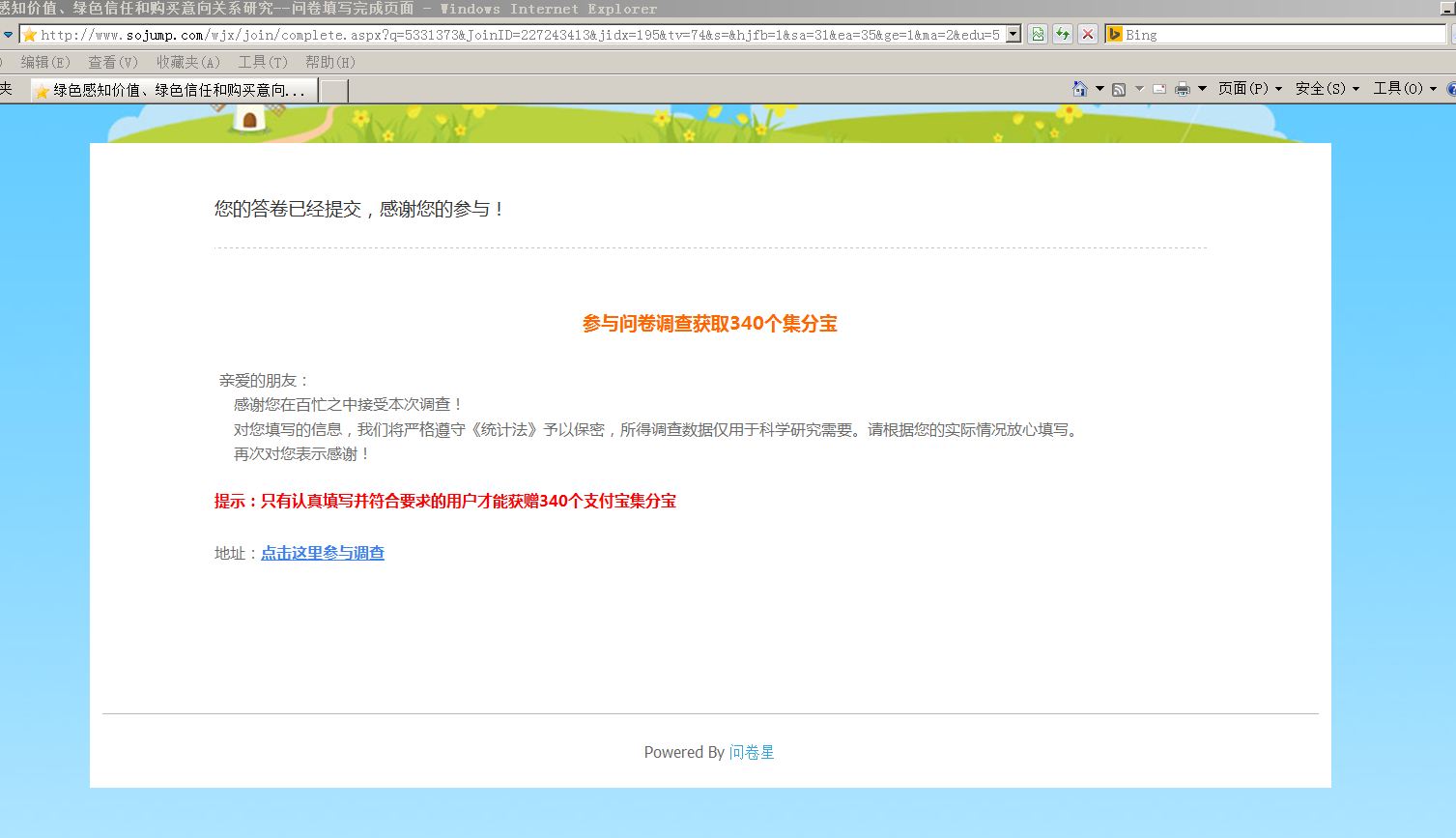Click the 您的答卷已经提交 confirmation text
This screenshot has width=1456, height=838.
pos(359,209)
